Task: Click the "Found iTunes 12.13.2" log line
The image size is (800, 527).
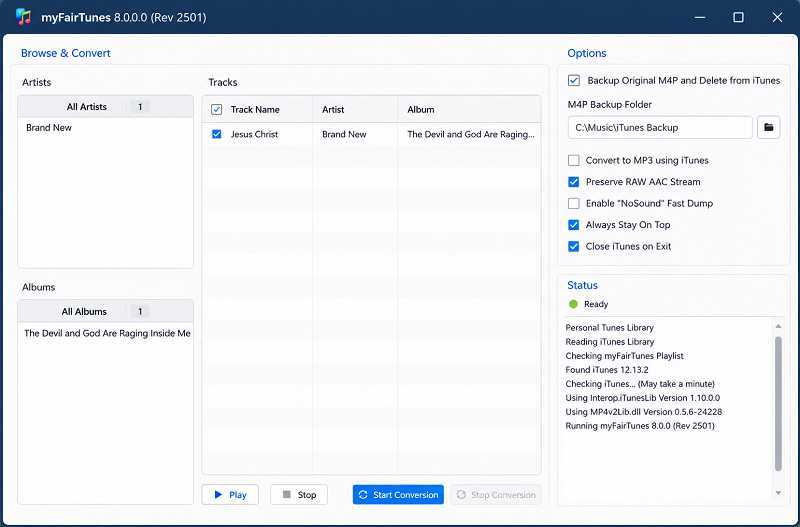Action: pyautogui.click(x=607, y=369)
